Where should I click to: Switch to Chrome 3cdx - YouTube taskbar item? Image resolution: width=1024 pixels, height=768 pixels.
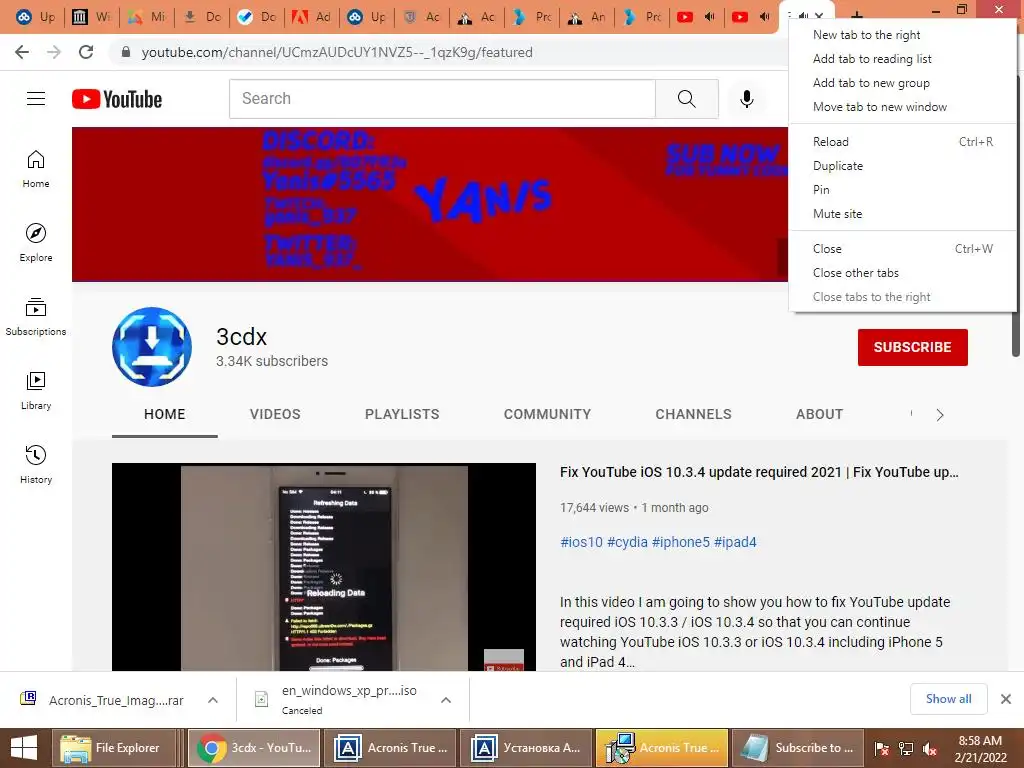point(254,748)
